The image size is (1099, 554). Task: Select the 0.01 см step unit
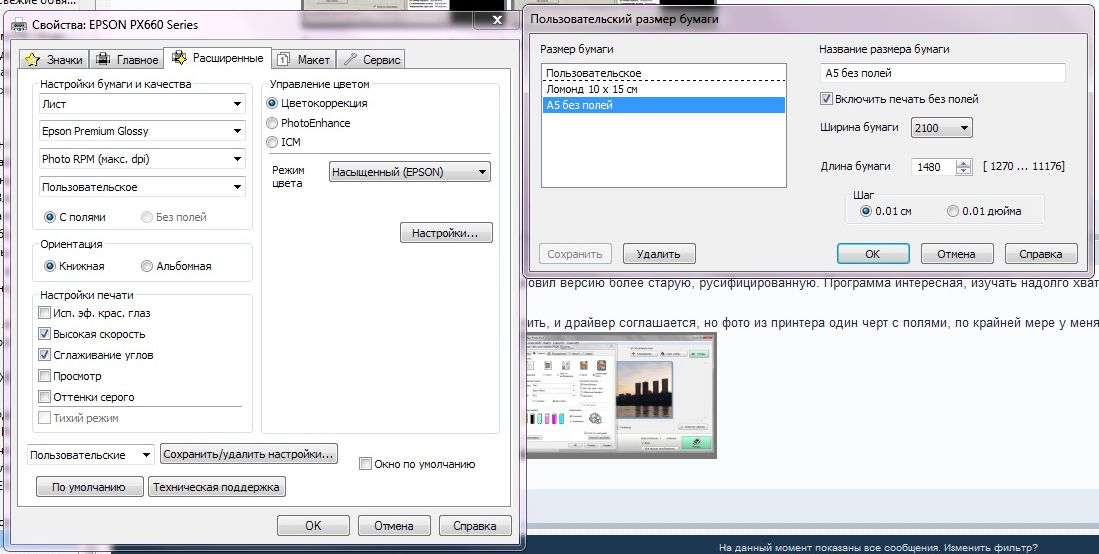click(866, 210)
